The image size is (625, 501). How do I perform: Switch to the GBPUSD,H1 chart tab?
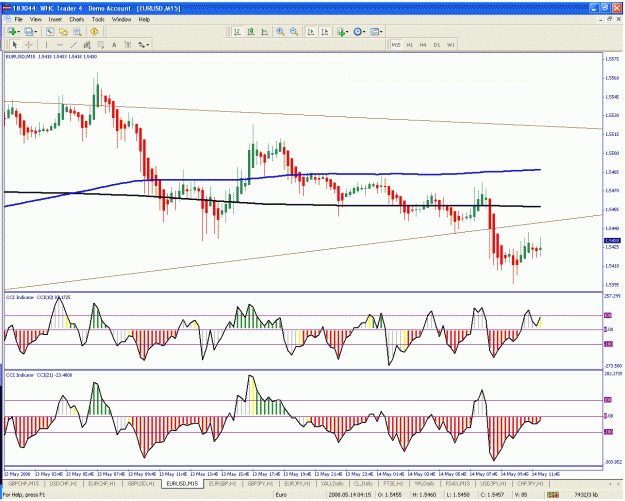click(141, 483)
